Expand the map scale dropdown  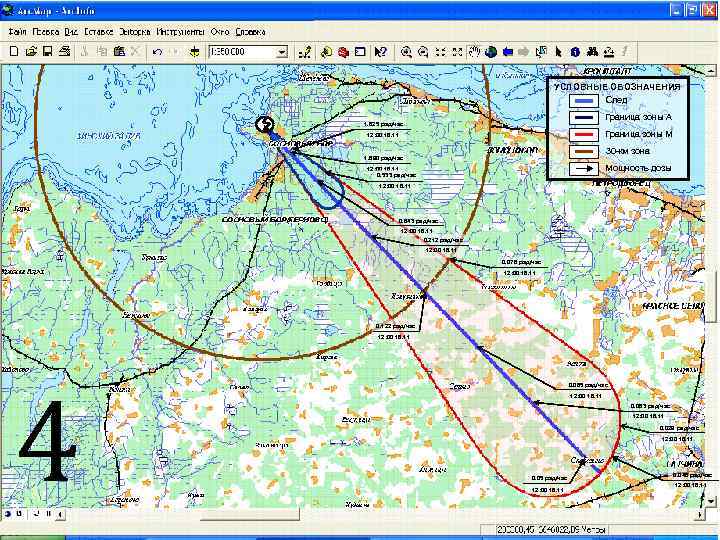282,52
